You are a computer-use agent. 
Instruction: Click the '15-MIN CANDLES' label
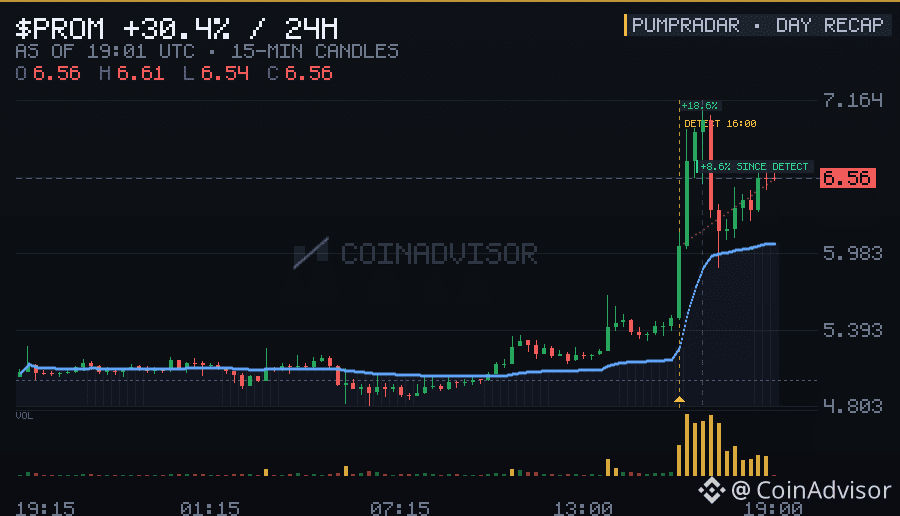[315, 52]
